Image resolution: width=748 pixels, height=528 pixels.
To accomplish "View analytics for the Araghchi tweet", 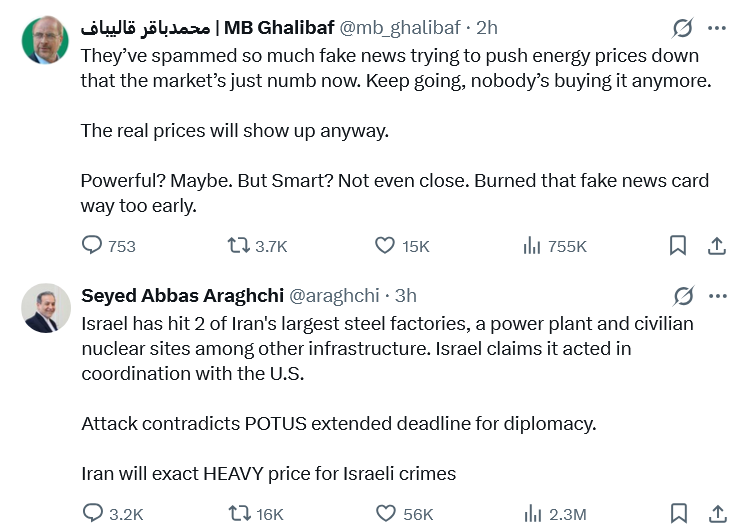I will pyautogui.click(x=532, y=513).
